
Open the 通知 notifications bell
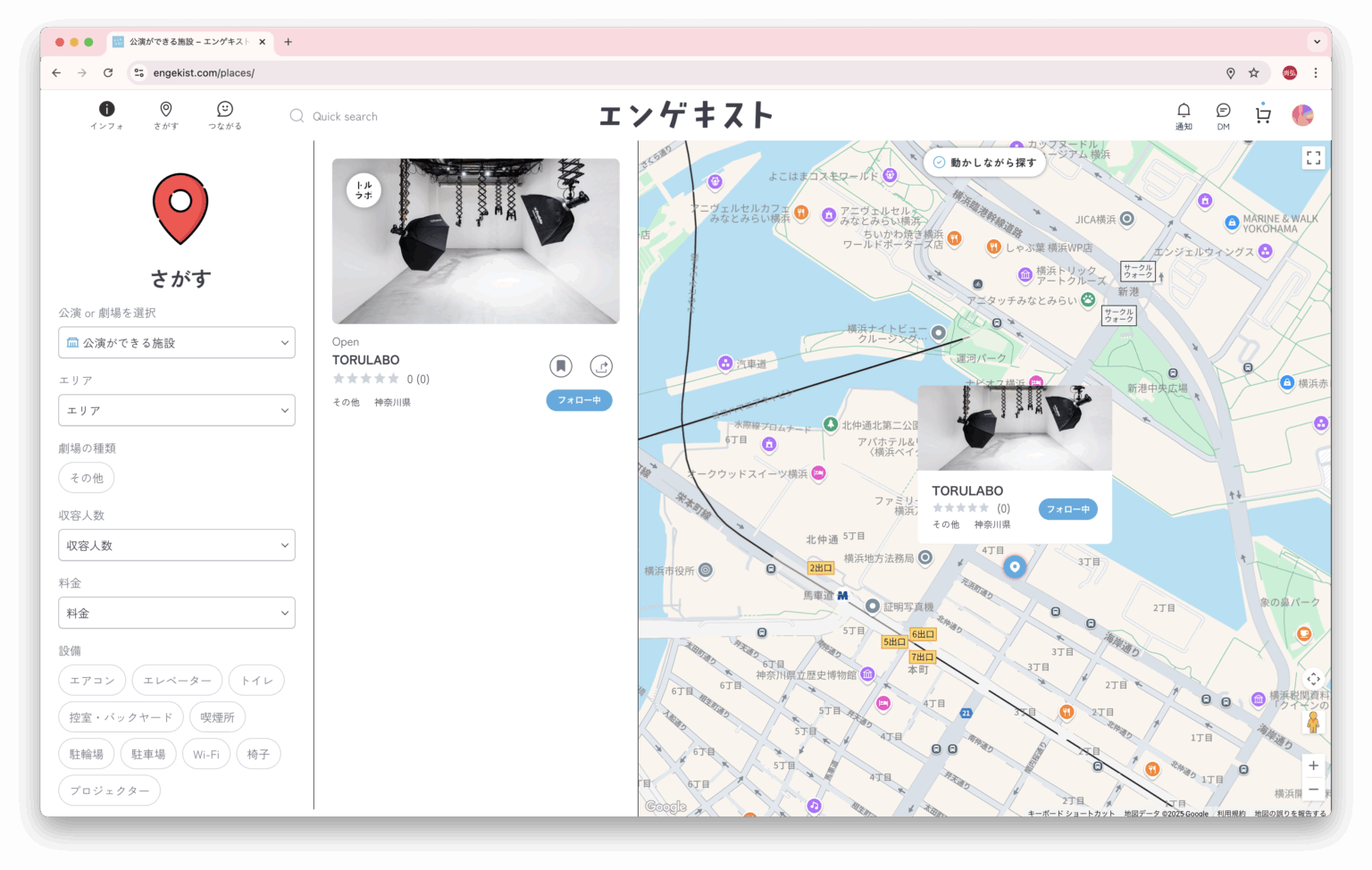coord(1183,114)
